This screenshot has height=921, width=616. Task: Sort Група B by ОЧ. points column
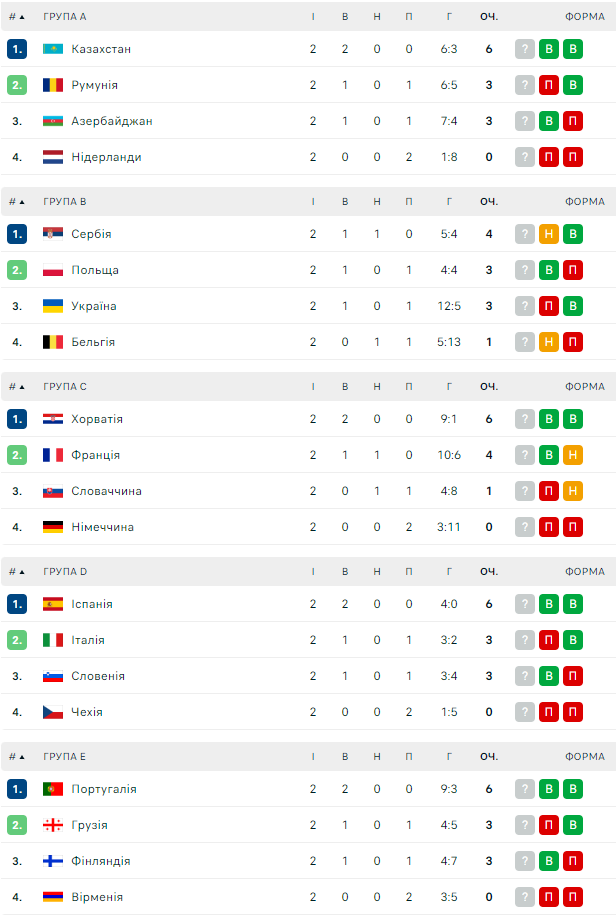488,201
